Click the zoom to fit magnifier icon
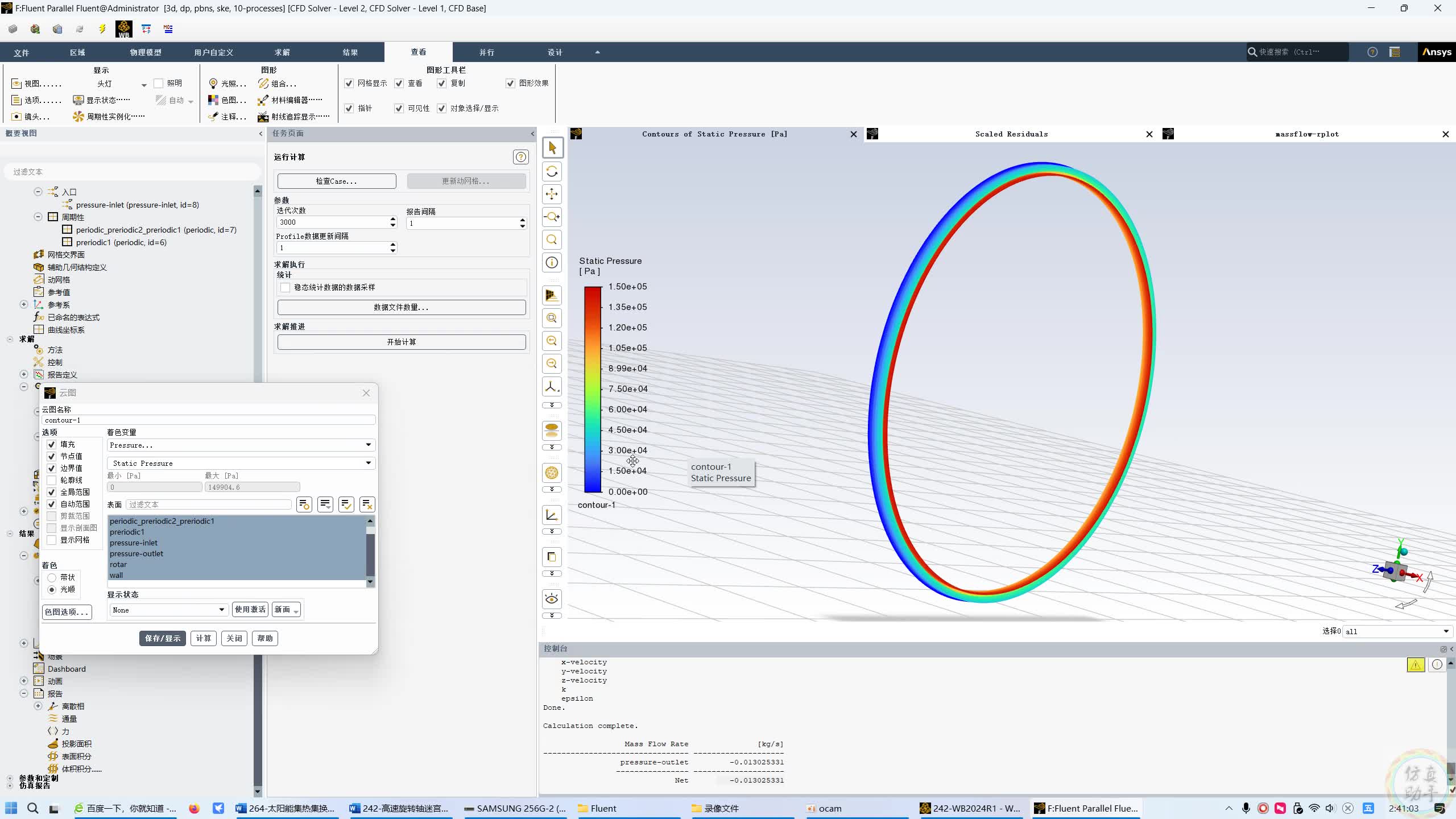The image size is (1456, 819). [x=551, y=239]
